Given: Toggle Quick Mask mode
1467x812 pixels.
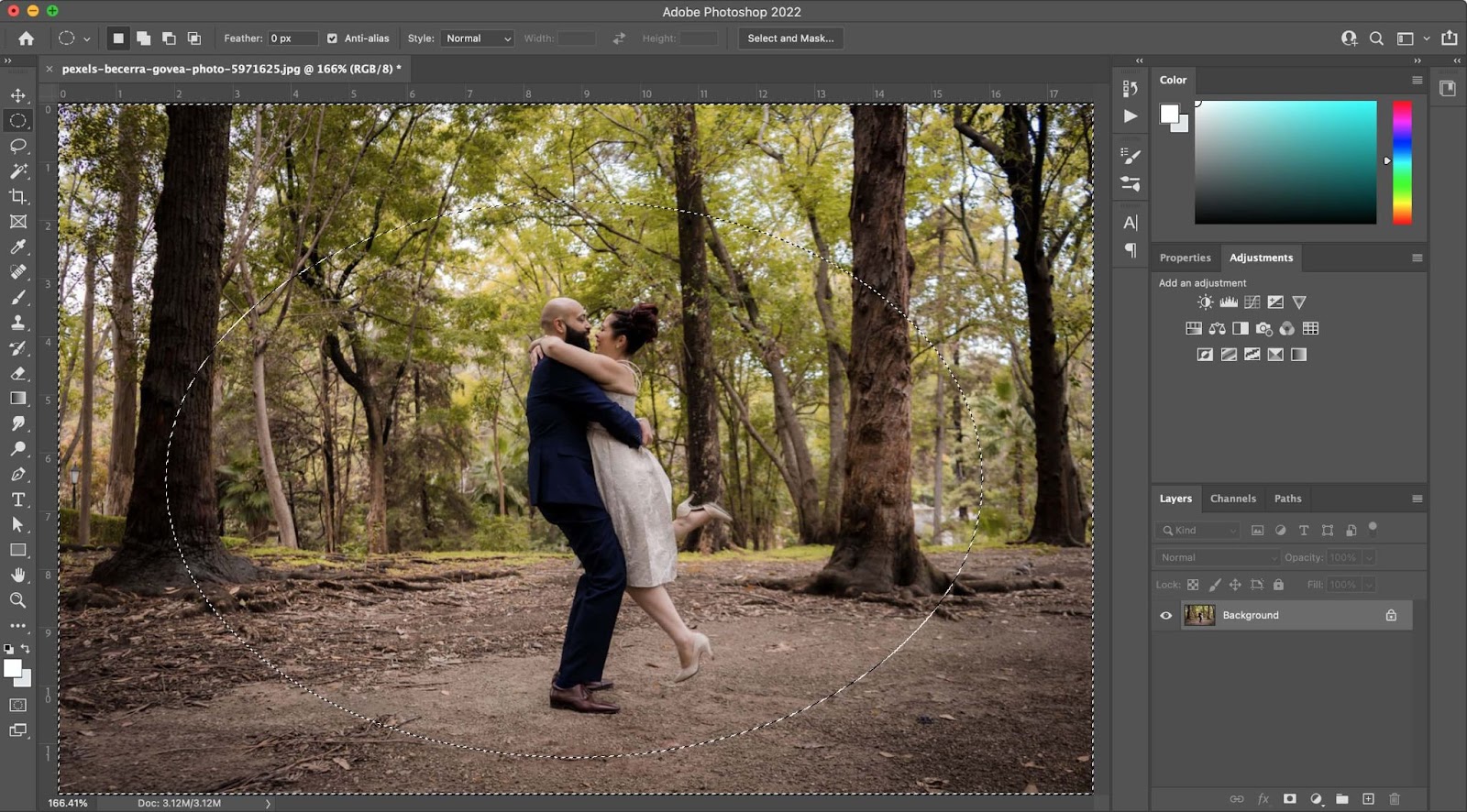Looking at the screenshot, I should (17, 705).
